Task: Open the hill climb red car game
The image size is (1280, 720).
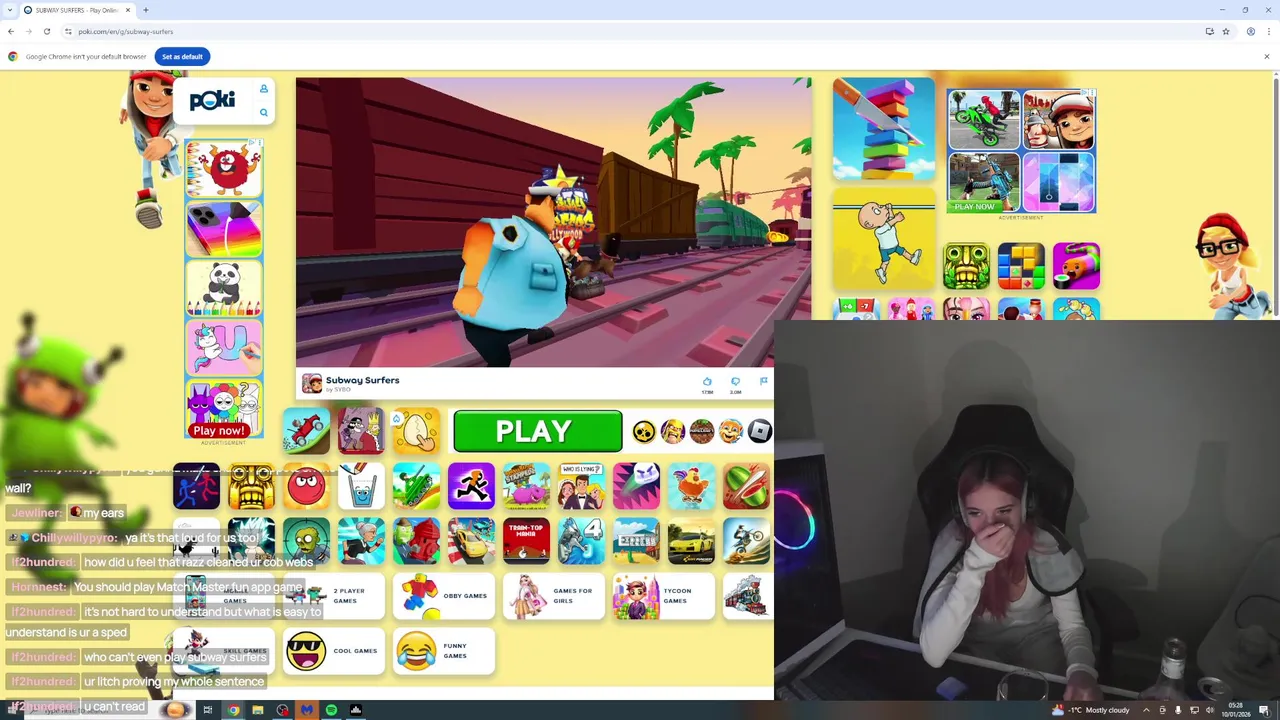Action: point(306,431)
